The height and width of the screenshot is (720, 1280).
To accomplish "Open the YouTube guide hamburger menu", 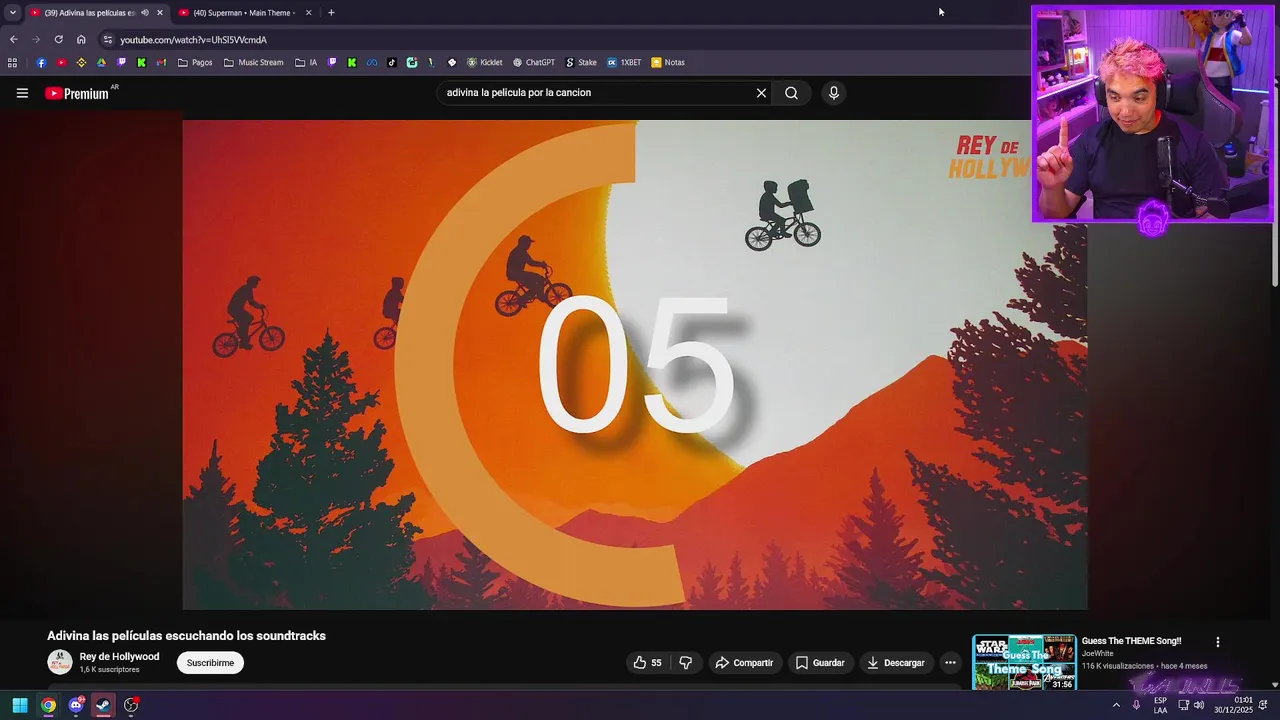I will pos(22,93).
